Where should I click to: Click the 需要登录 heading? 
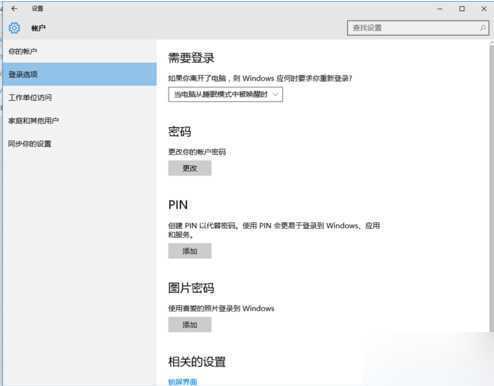pyautogui.click(x=191, y=58)
